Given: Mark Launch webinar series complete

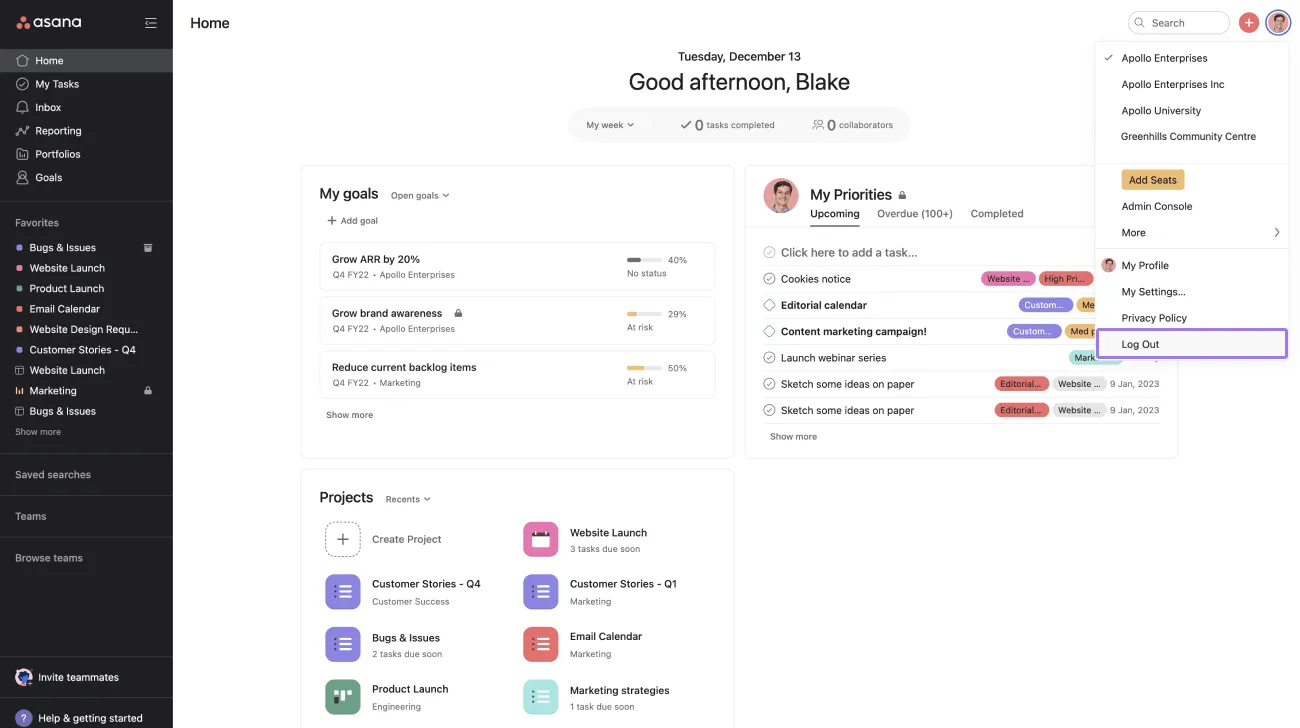Looking at the screenshot, I should pos(768,357).
